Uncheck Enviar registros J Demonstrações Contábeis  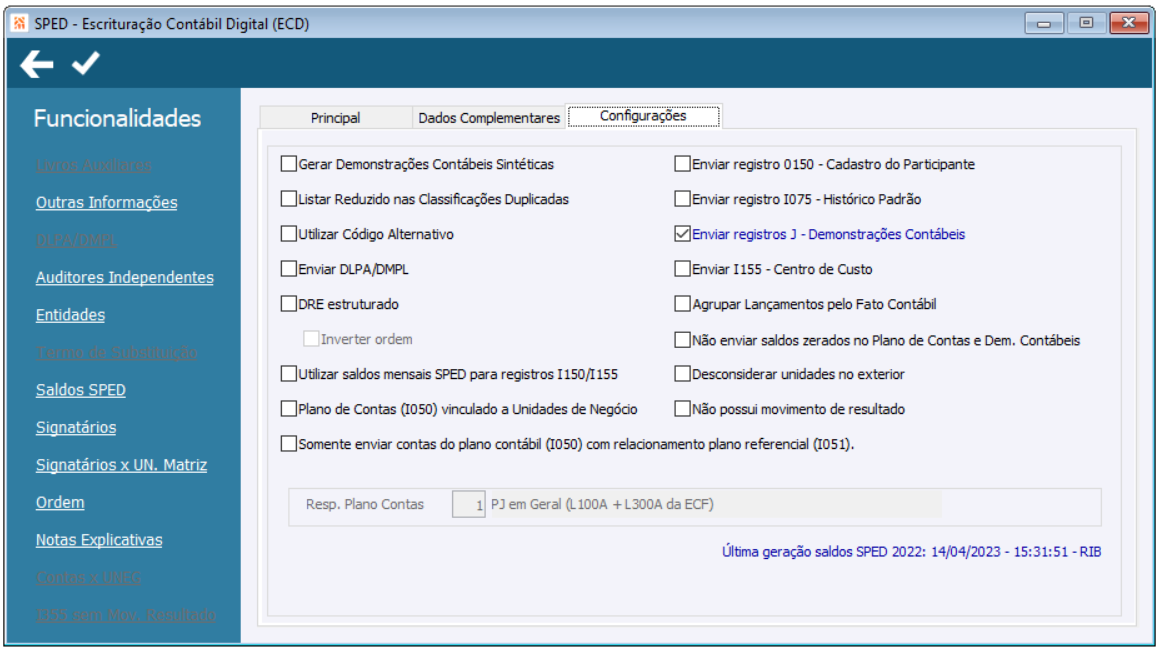coord(682,234)
